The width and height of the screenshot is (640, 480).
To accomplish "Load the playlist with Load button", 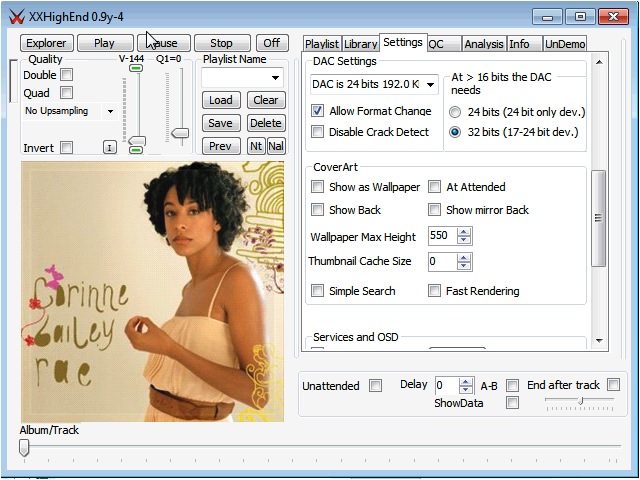I will click(x=221, y=100).
